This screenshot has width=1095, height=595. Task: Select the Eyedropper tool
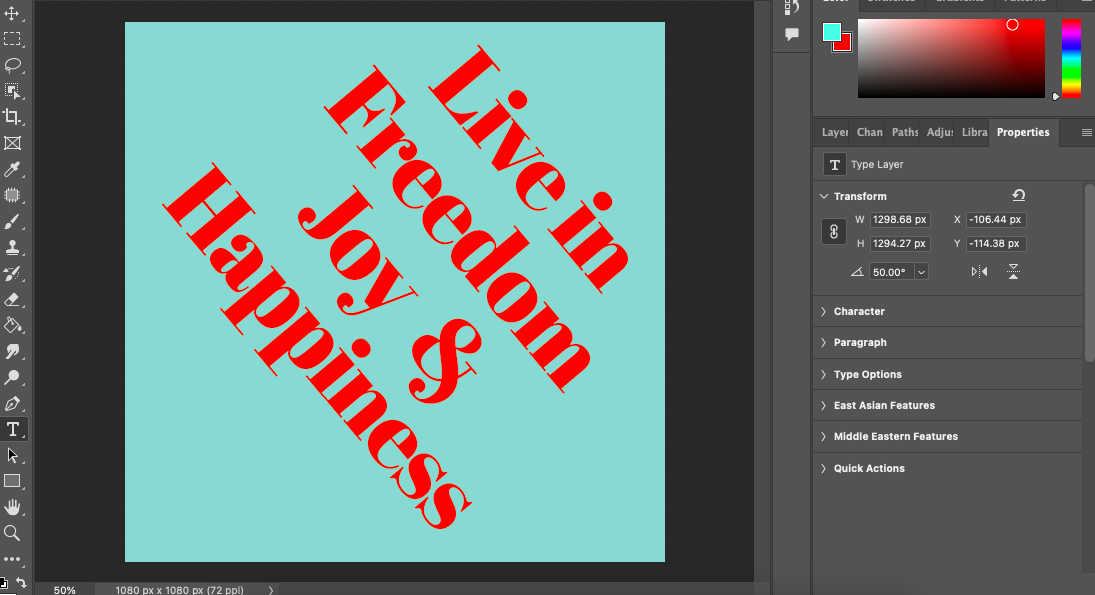tap(13, 169)
